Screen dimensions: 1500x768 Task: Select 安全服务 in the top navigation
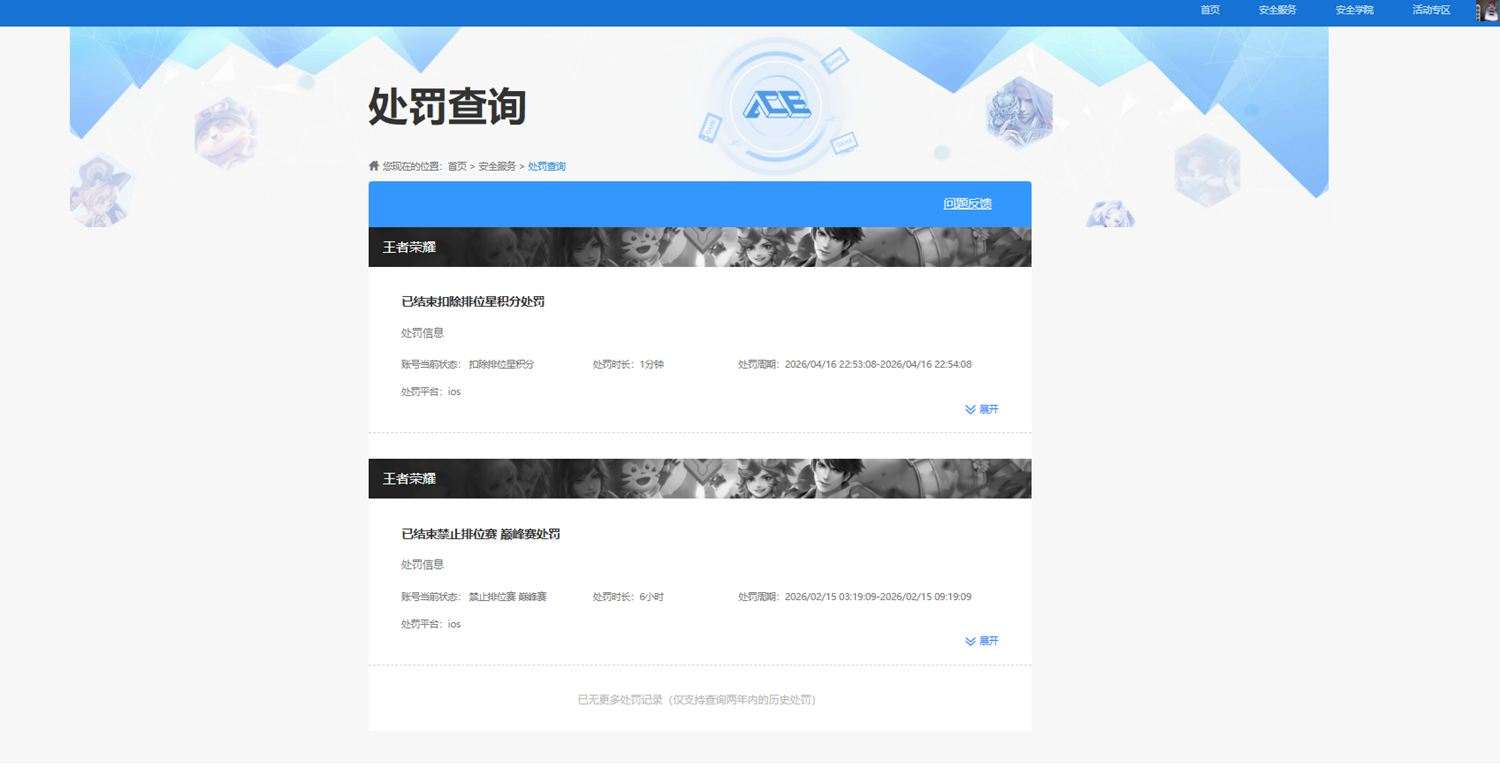click(x=1276, y=10)
